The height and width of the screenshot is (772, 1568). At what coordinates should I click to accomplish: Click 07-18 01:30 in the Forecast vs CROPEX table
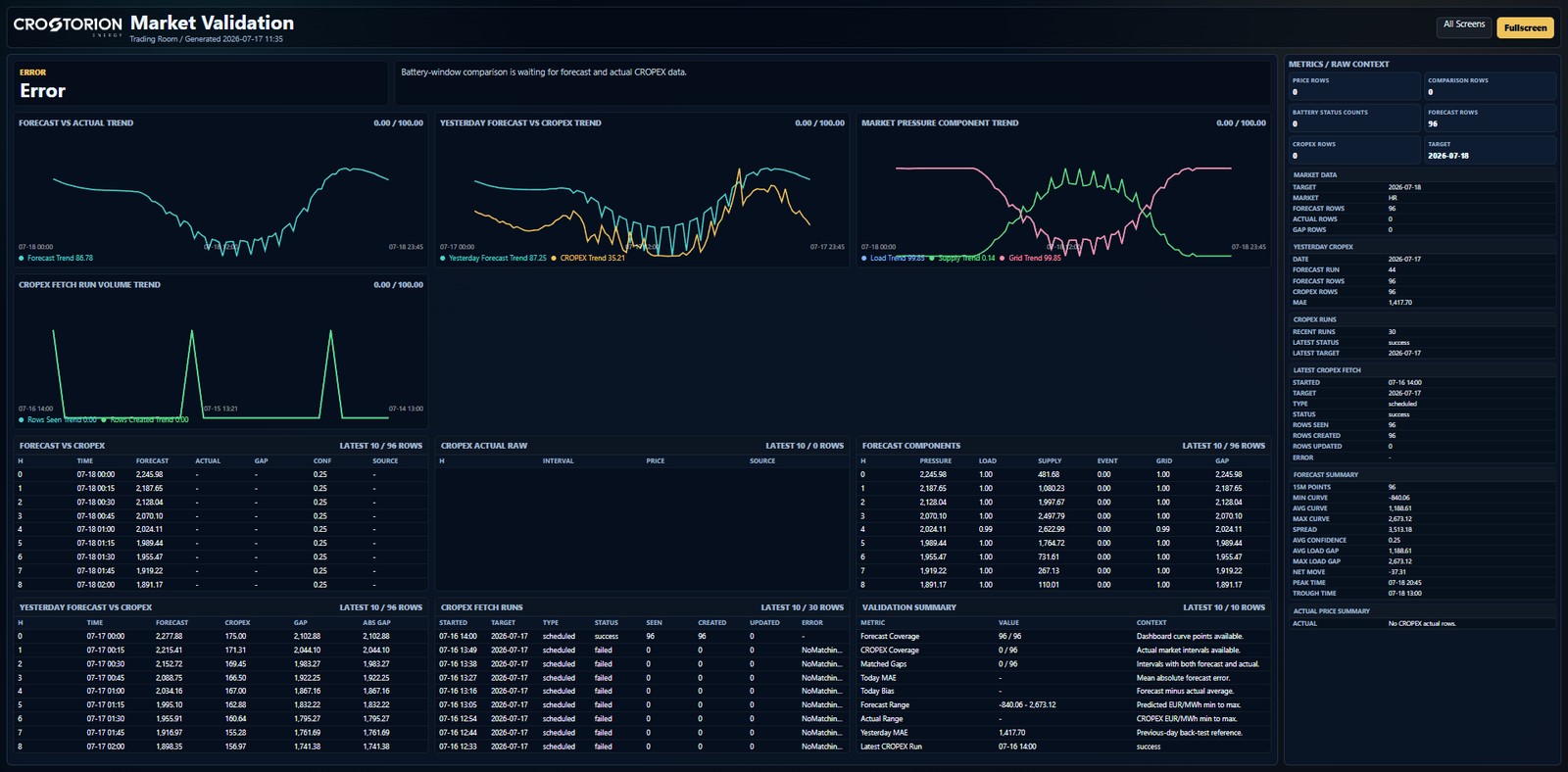[96, 556]
